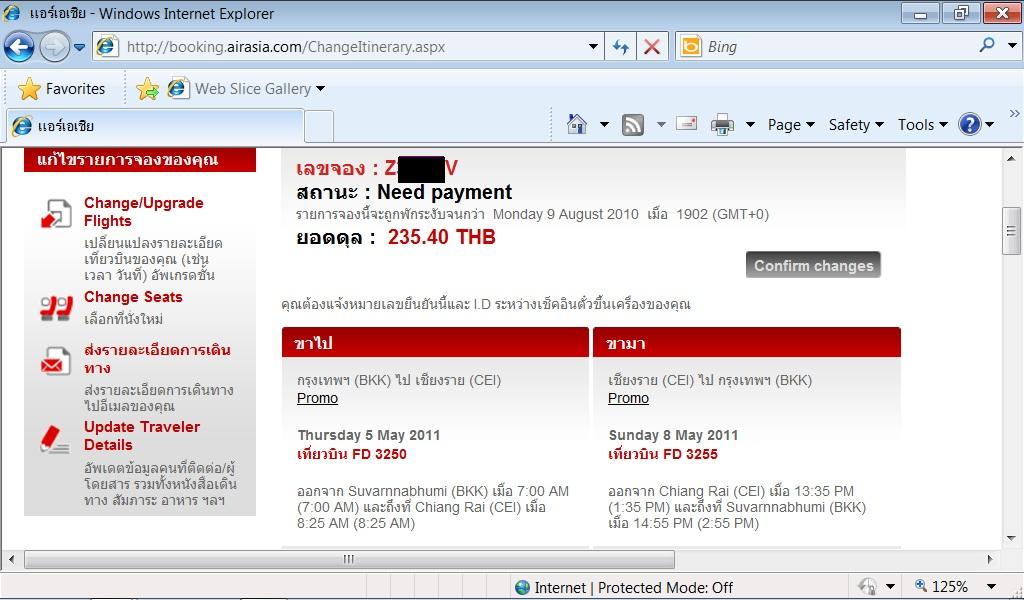Screen dimensions: 1024x600
Task: Click the browser Back button
Action: (19, 47)
